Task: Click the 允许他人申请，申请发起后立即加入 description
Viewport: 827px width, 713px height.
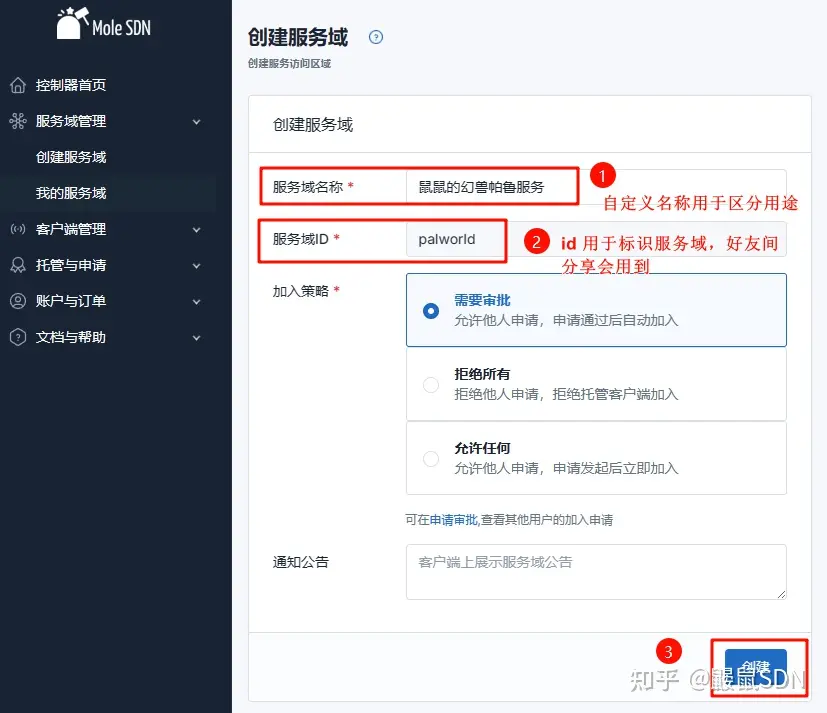Action: click(x=566, y=468)
